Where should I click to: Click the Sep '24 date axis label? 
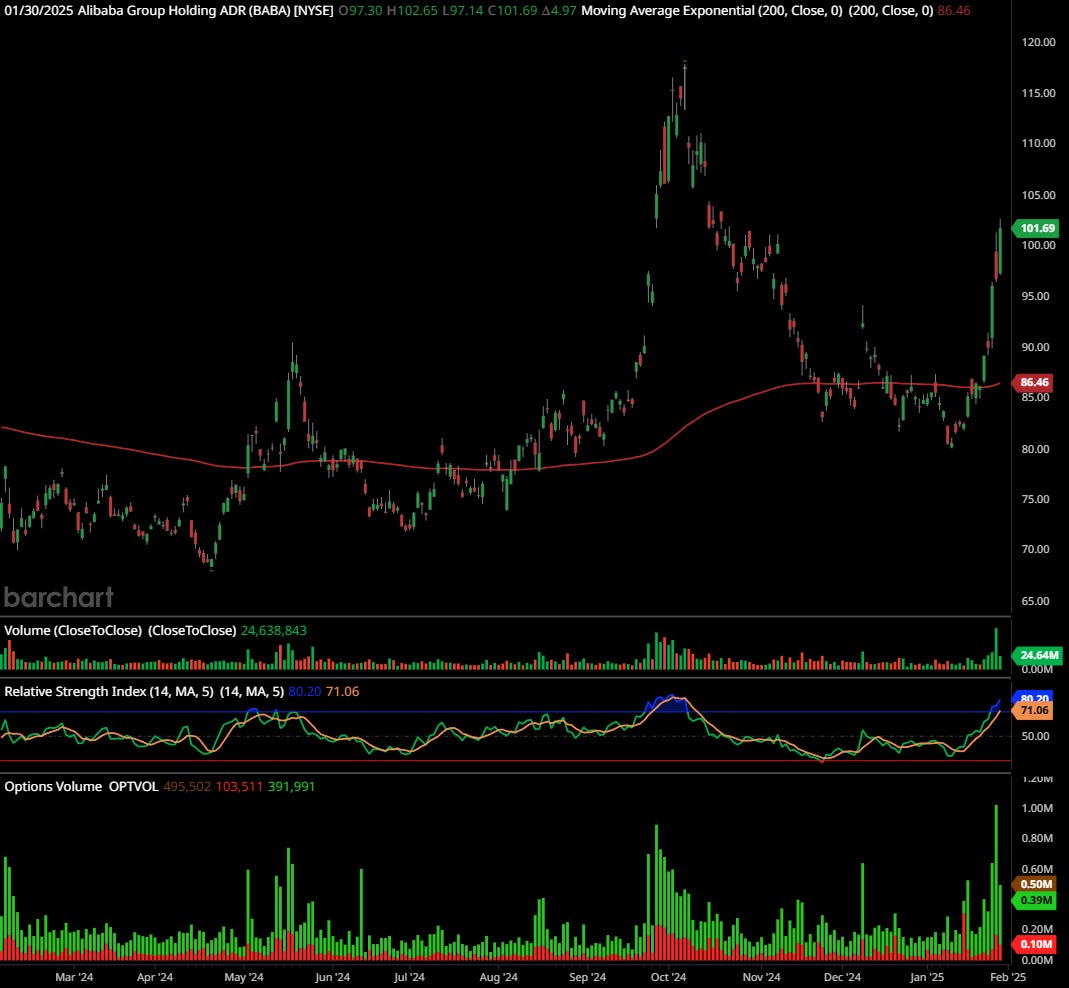pyautogui.click(x=587, y=977)
